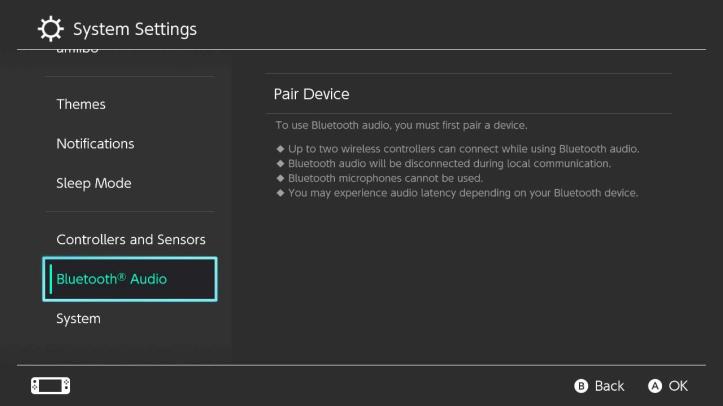723x406 pixels.
Task: Click the local communication disconnect note
Action: tap(448, 163)
